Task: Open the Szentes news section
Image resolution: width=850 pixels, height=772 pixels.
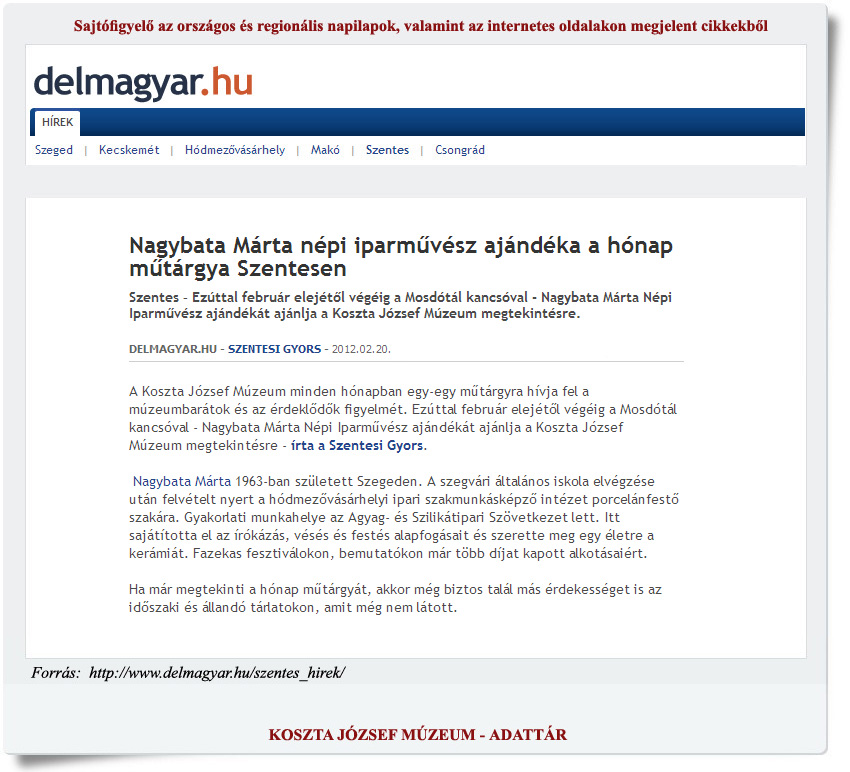Action: click(387, 150)
